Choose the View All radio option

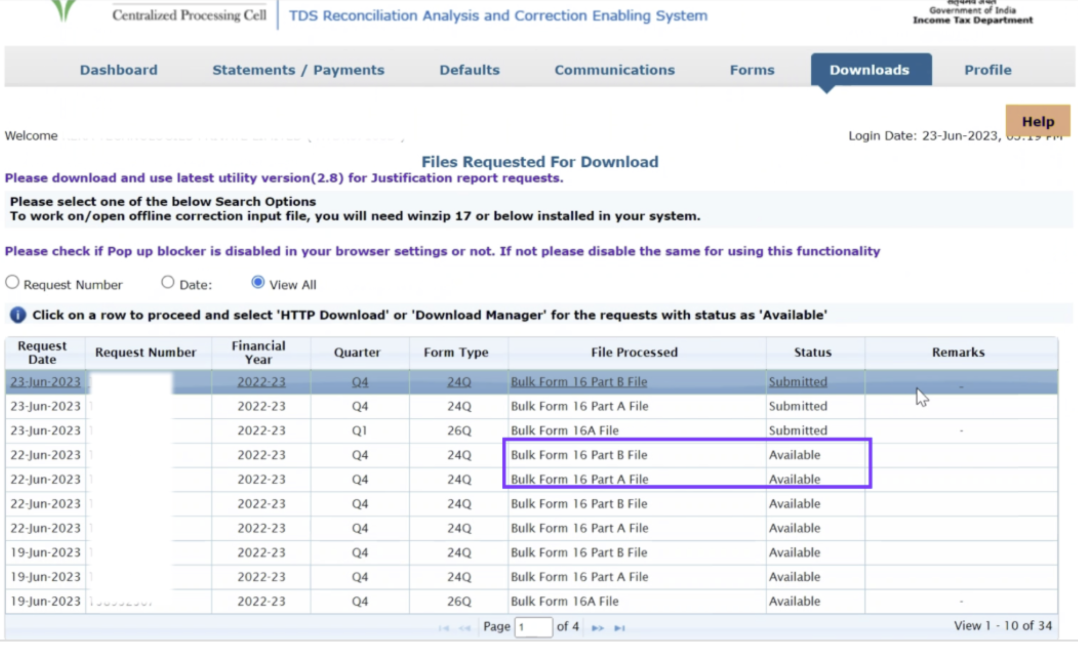tap(258, 283)
